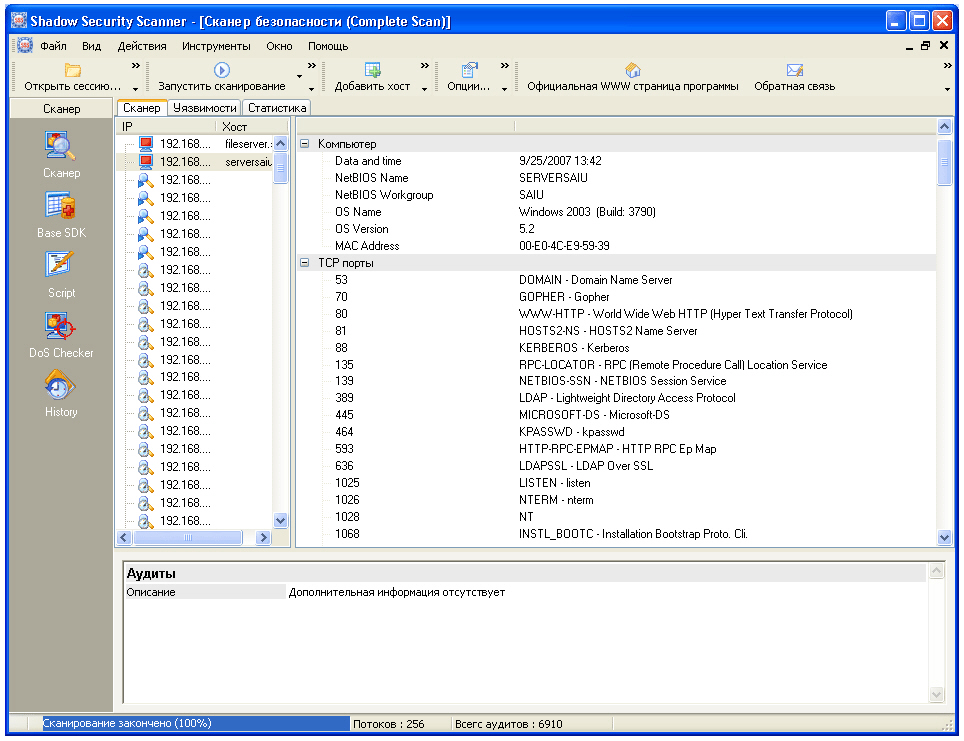Click the Запустить сканирование toolbar icon

[x=222, y=70]
